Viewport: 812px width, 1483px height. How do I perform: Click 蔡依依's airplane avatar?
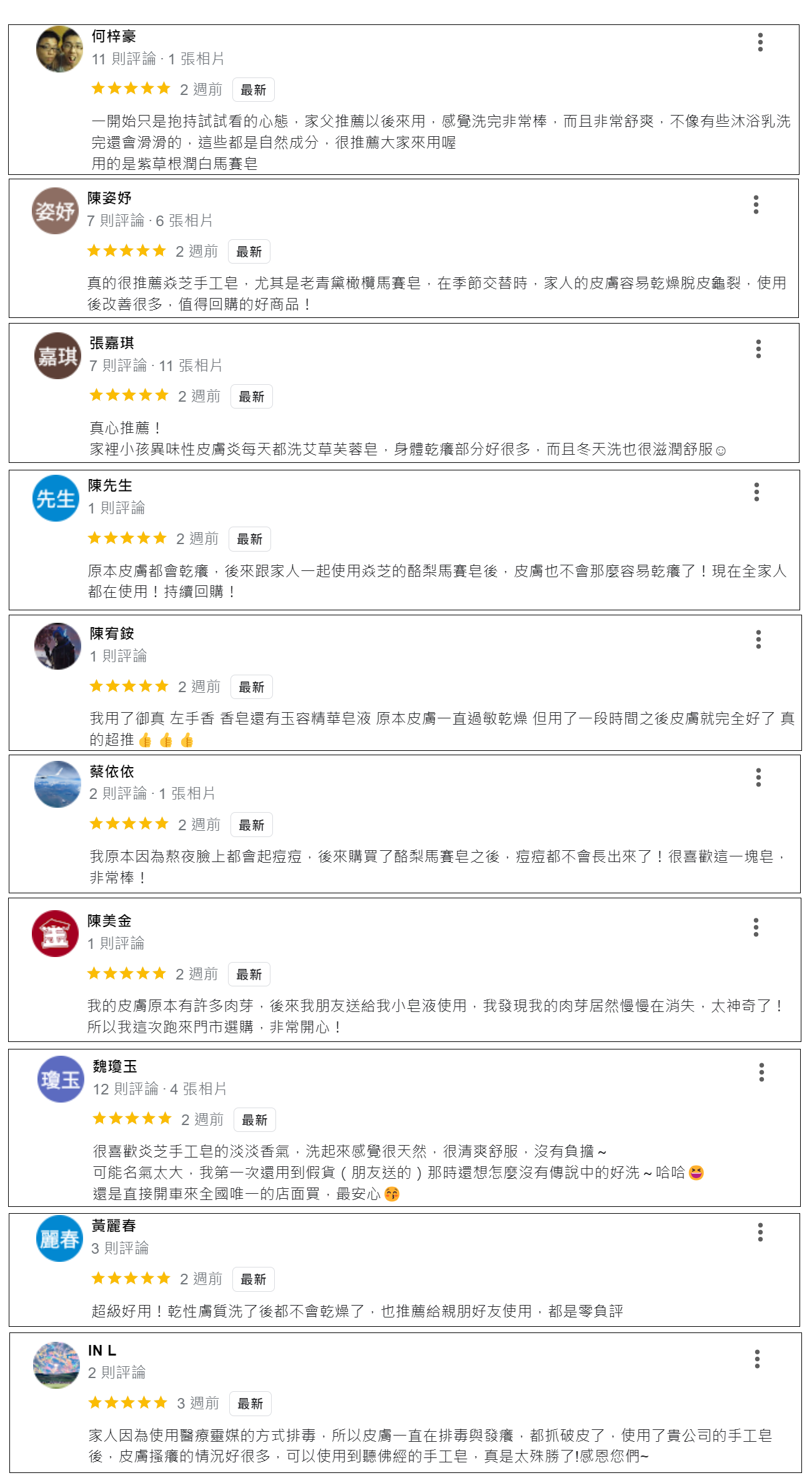click(x=57, y=784)
